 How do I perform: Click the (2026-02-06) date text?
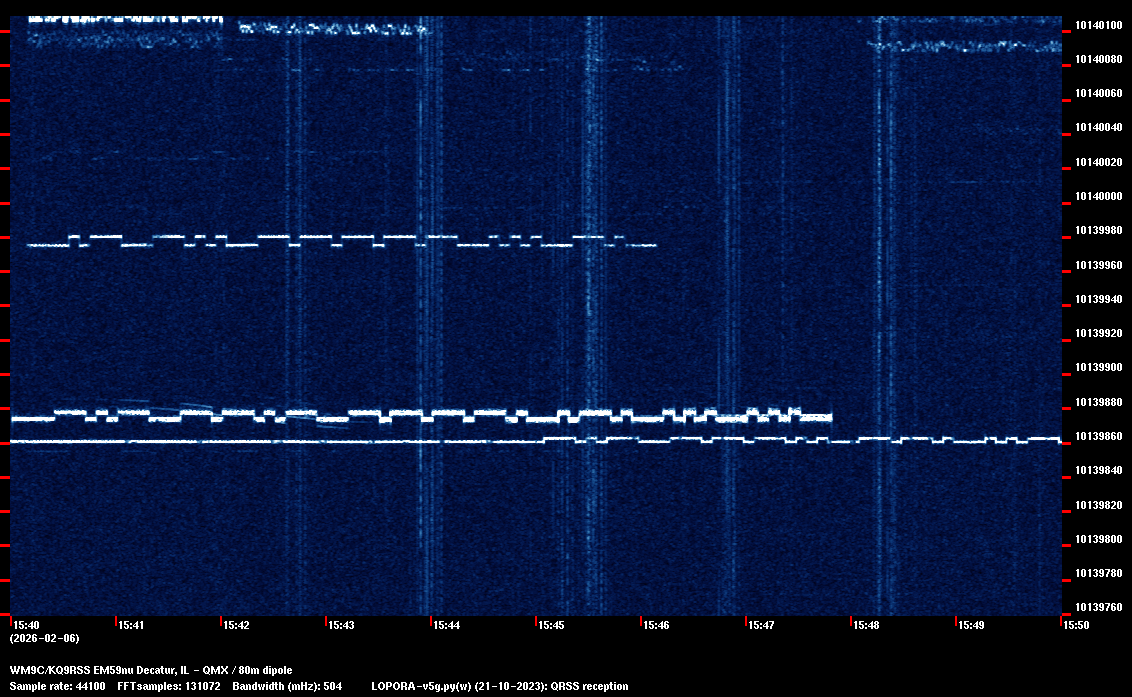click(44, 638)
